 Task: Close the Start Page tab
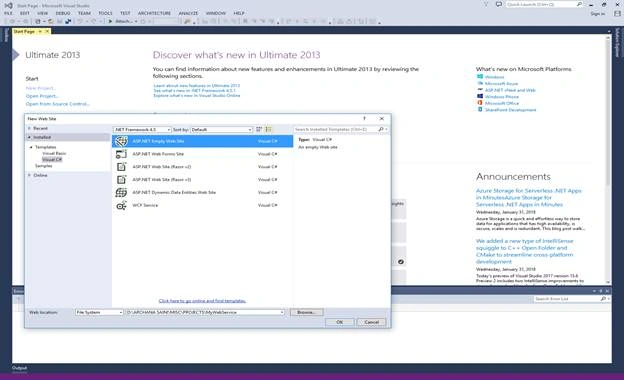(47, 31)
